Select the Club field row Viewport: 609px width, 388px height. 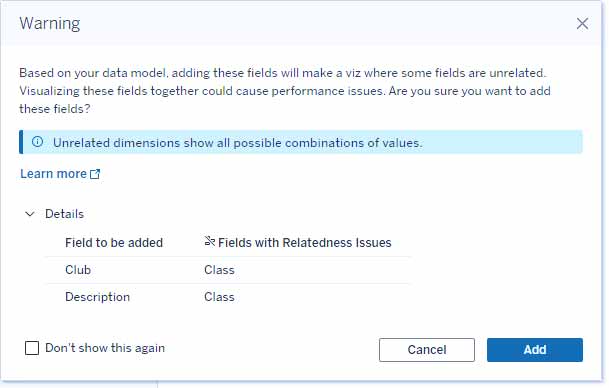click(228, 270)
